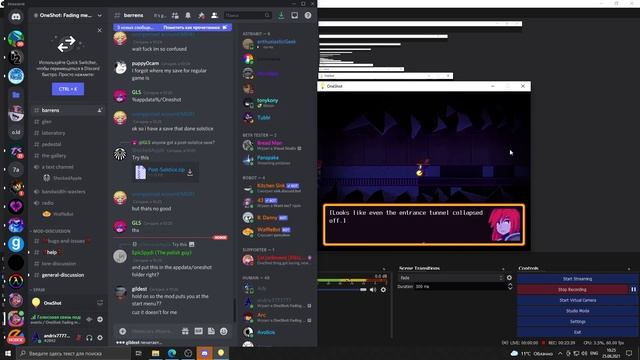
Task: Click Exit in OBS controls
Action: point(577,332)
